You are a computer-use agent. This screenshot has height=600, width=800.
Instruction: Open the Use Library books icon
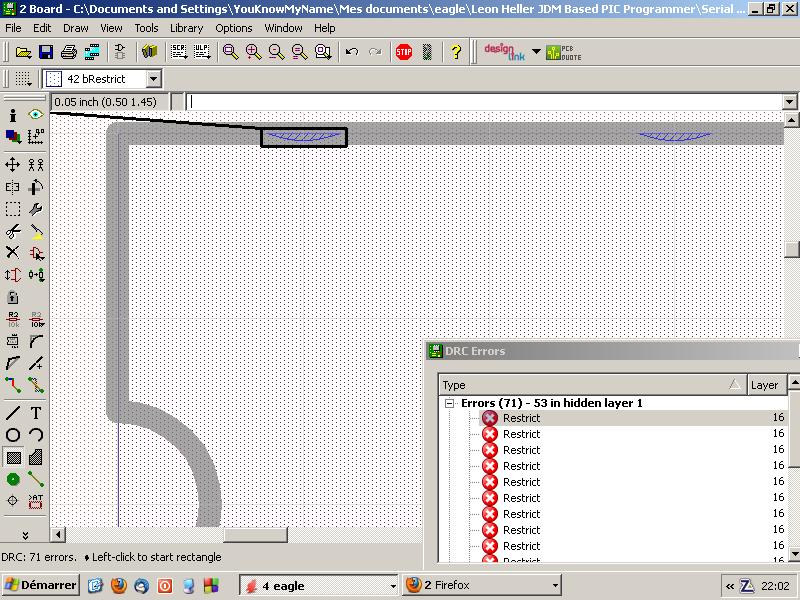(x=149, y=52)
